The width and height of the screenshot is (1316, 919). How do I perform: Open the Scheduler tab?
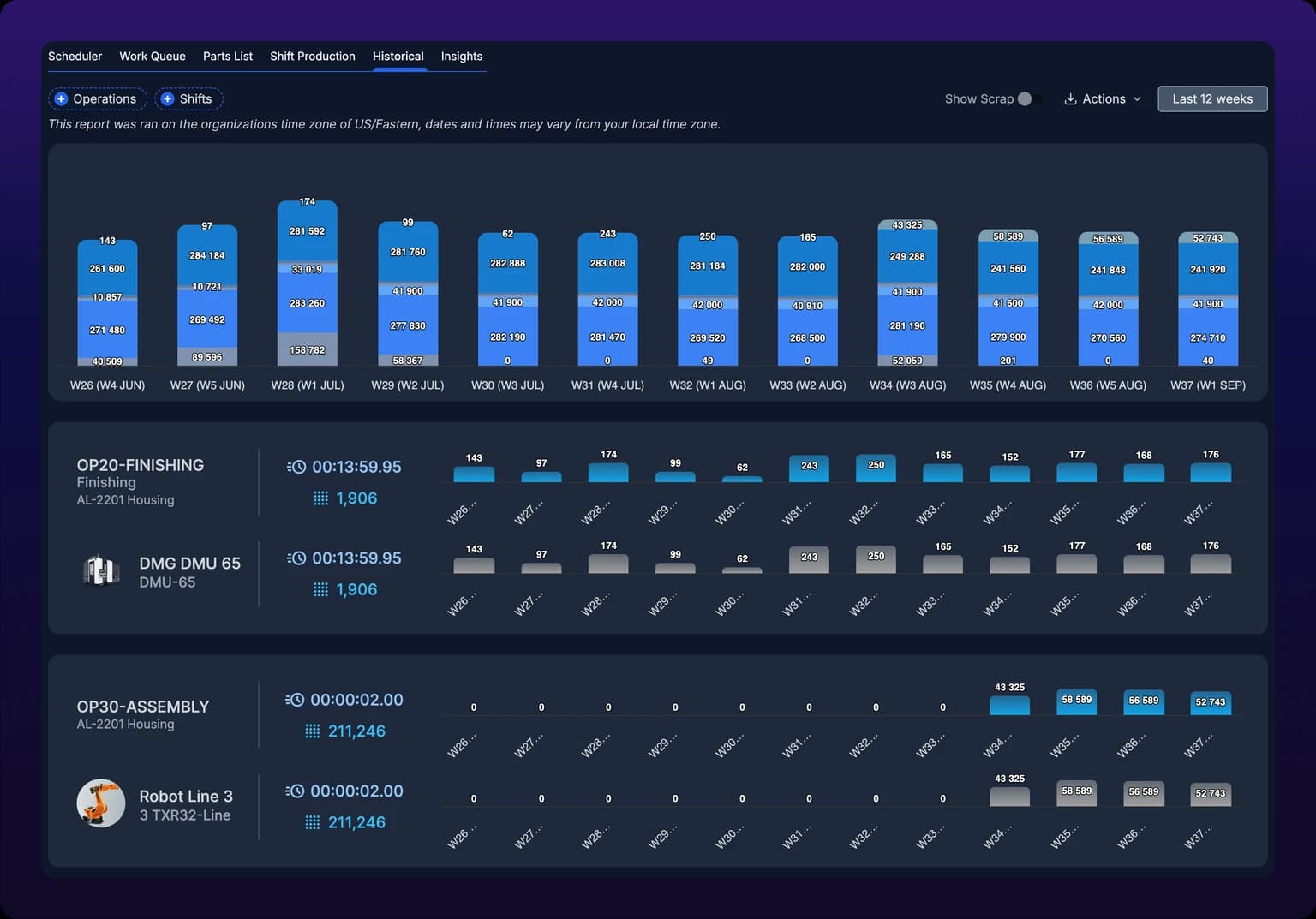pos(75,57)
